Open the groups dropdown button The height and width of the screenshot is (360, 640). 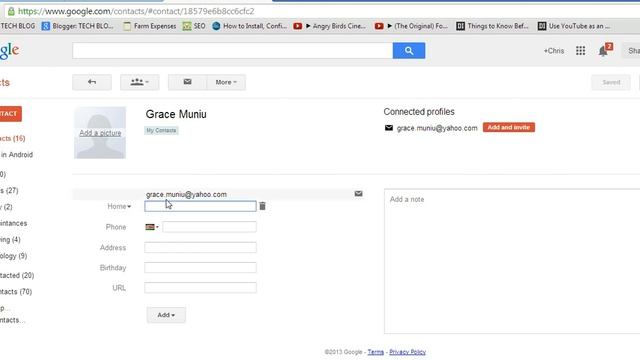(x=140, y=82)
